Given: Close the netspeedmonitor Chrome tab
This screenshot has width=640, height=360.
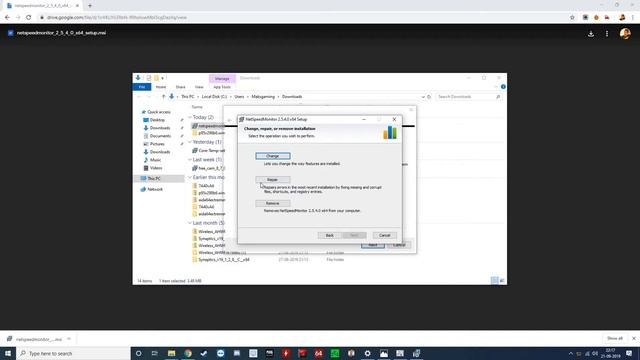Looking at the screenshot, I should tap(77, 6).
